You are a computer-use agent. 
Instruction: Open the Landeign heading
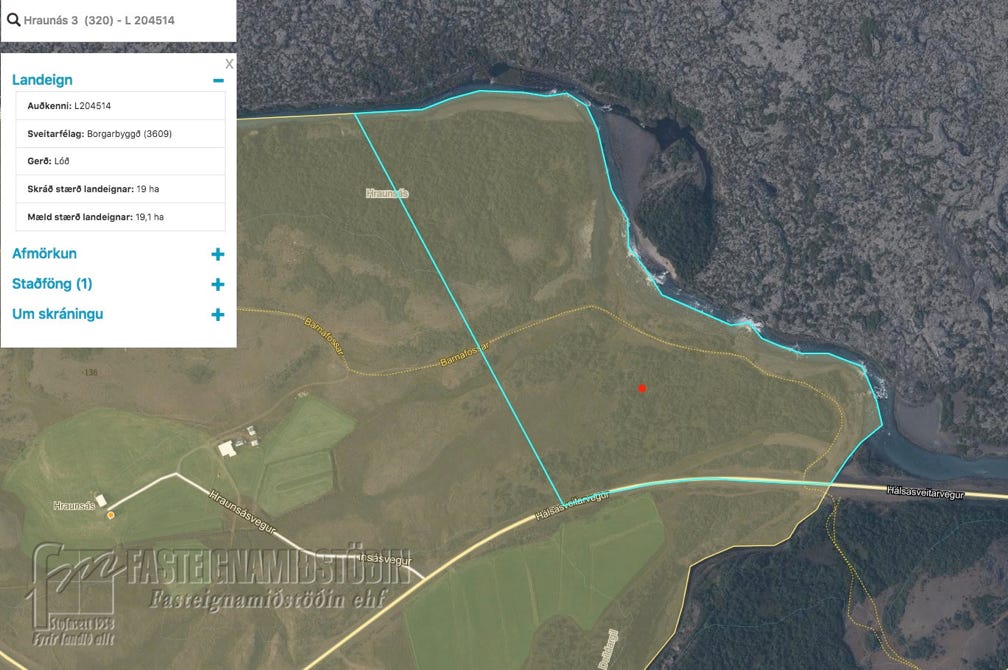(42, 80)
